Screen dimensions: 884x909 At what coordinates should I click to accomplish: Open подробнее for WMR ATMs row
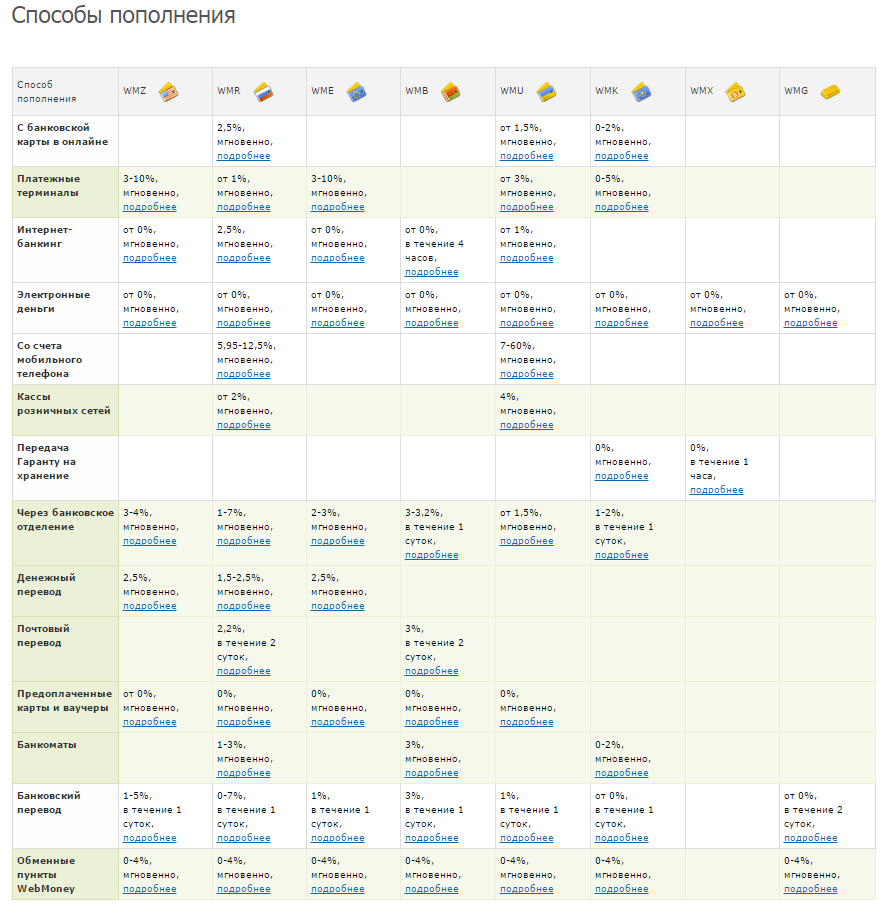click(x=243, y=773)
